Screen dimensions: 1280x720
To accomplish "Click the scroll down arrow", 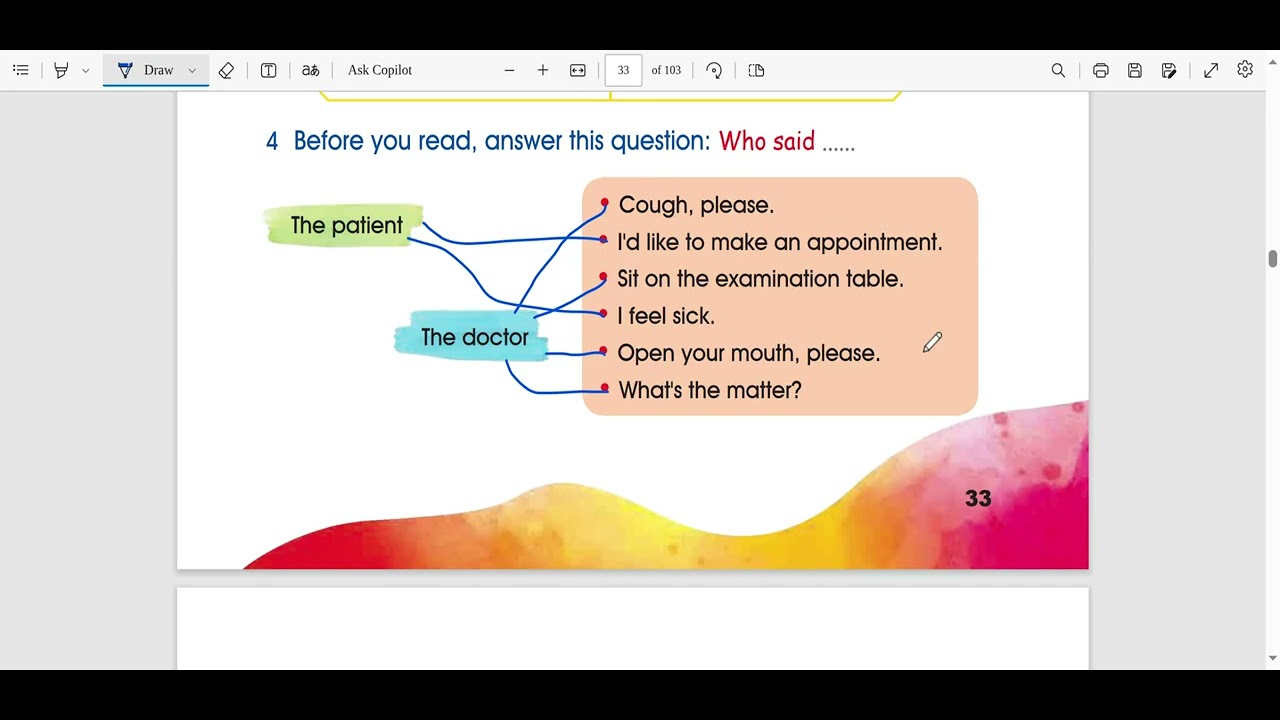I will 1272,658.
